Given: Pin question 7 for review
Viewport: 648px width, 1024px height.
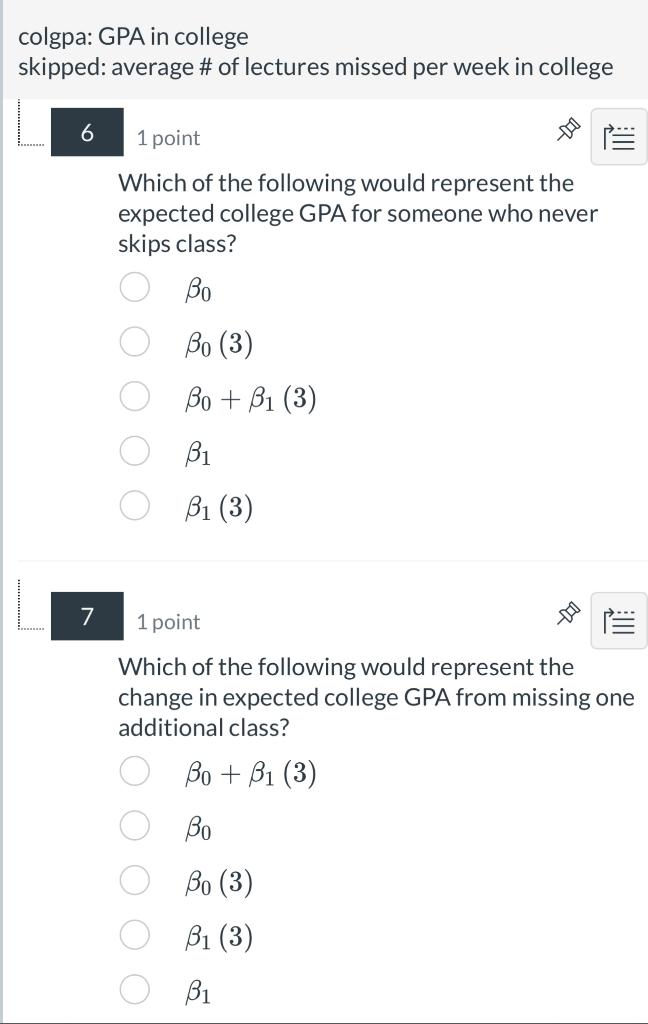Looking at the screenshot, I should point(569,613).
